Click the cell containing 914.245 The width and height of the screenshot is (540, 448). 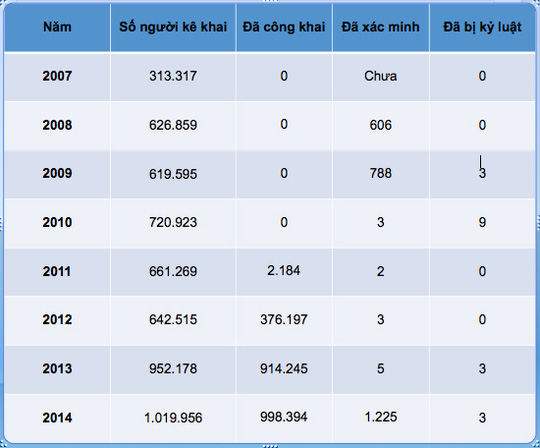pyautogui.click(x=284, y=369)
